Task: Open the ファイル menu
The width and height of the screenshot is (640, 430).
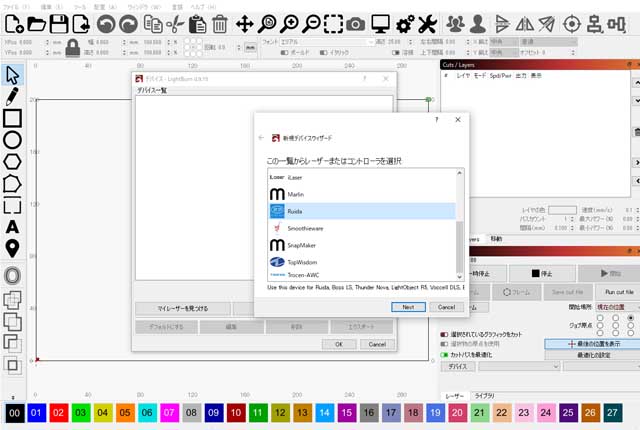Action: coord(16,7)
